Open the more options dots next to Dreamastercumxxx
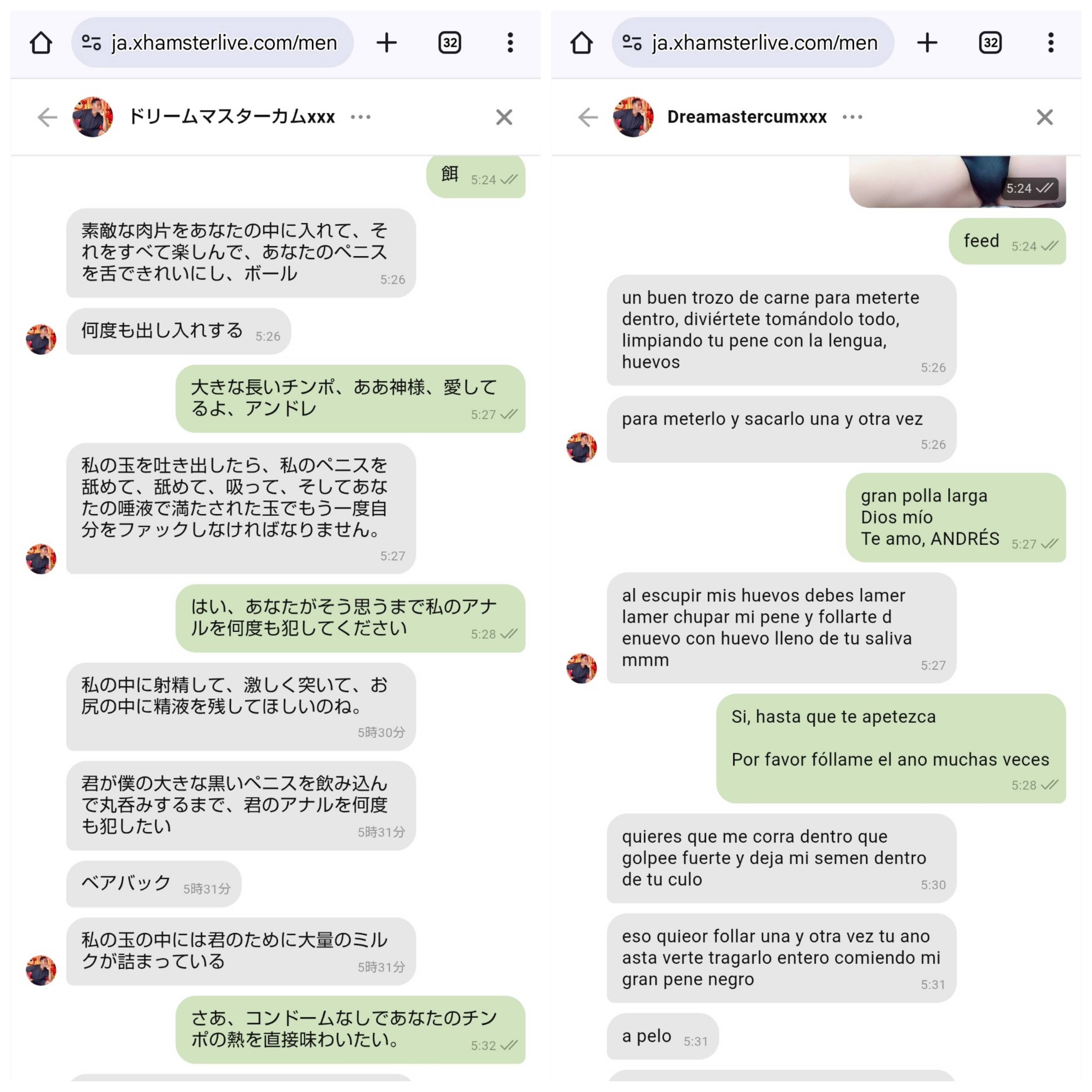Viewport: 1092px width, 1092px height. 852,117
